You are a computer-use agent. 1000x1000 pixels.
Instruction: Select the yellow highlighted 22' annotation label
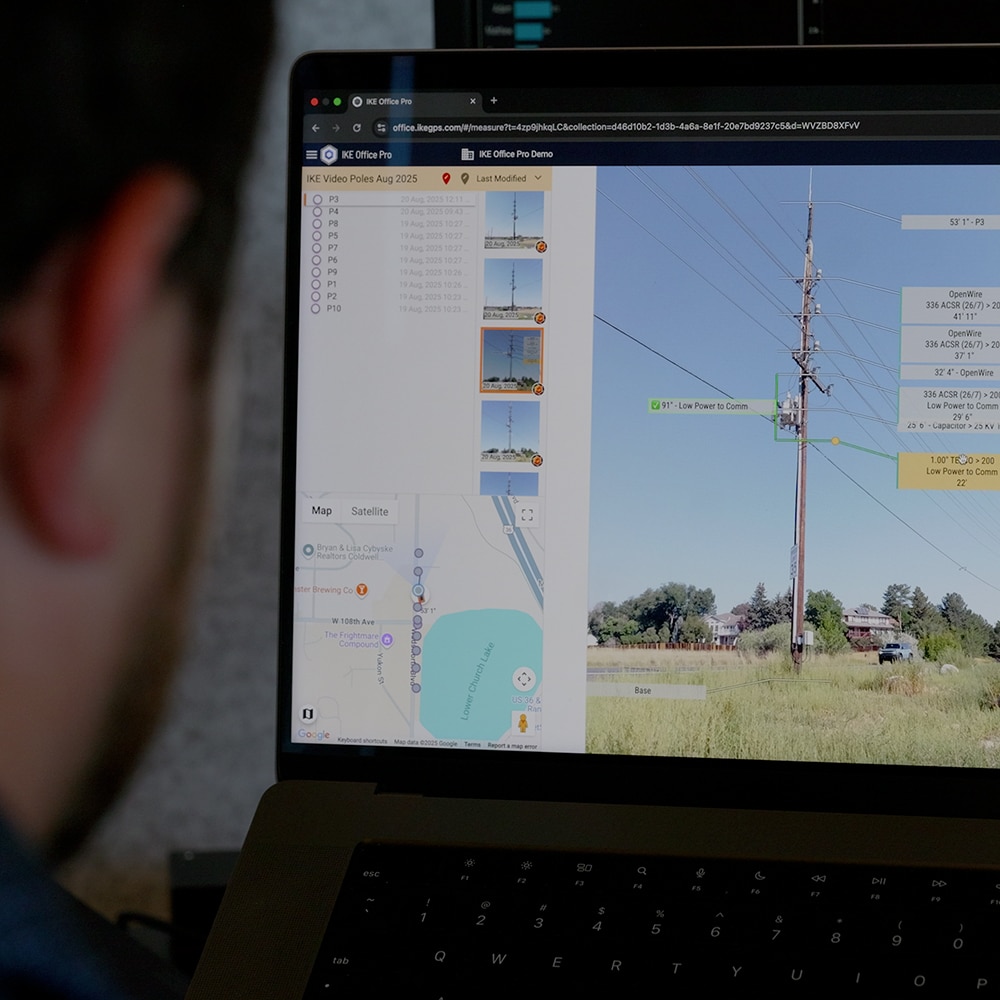tap(949, 471)
